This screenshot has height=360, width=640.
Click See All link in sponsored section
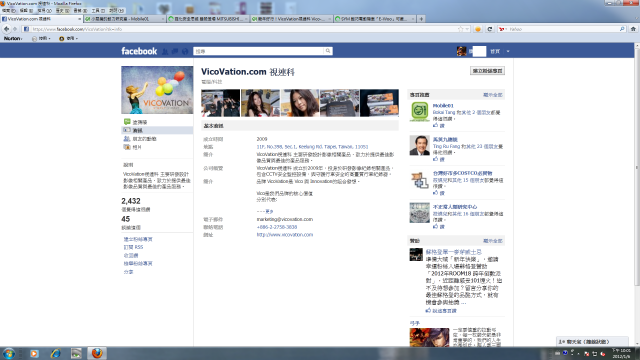click(493, 241)
